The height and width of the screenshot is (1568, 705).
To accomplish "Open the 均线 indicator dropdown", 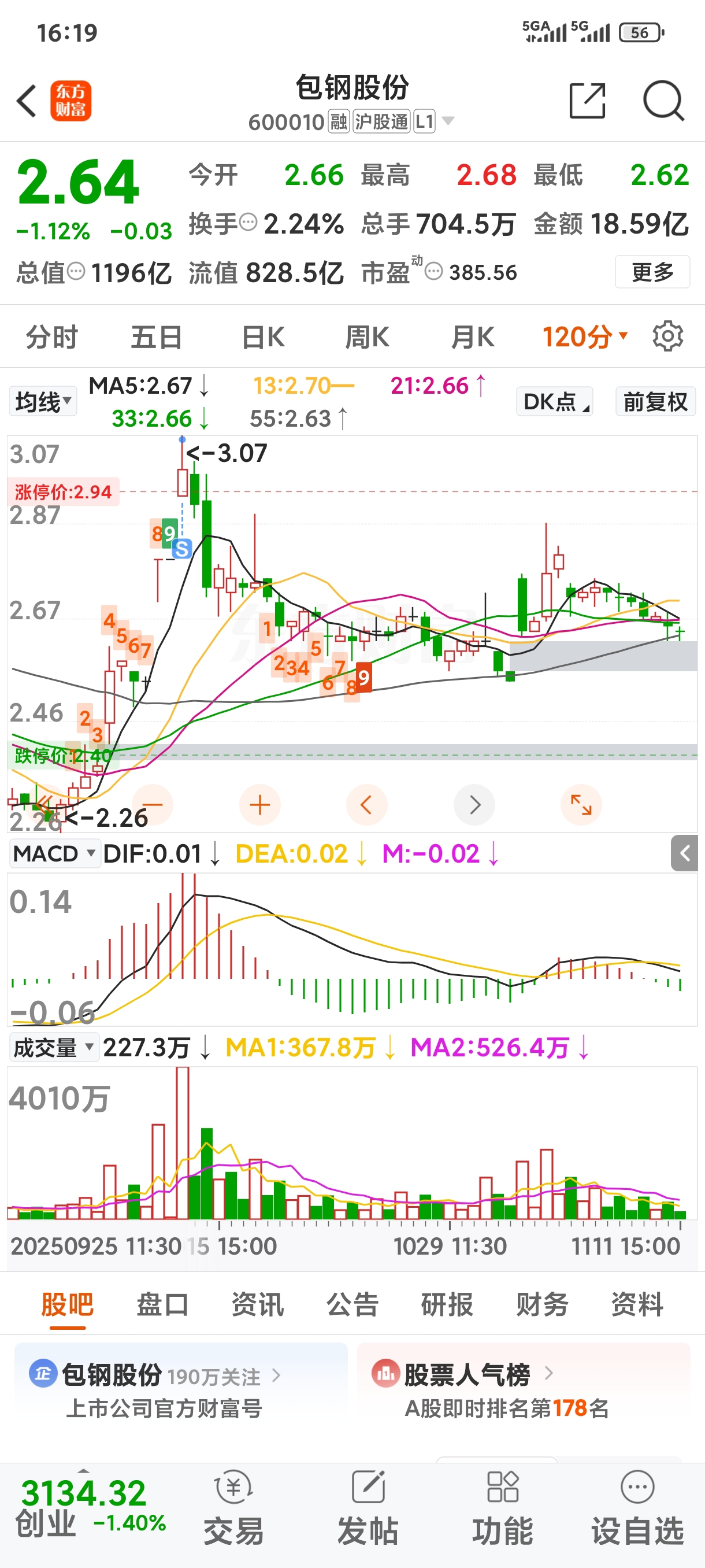I will pos(43,402).
